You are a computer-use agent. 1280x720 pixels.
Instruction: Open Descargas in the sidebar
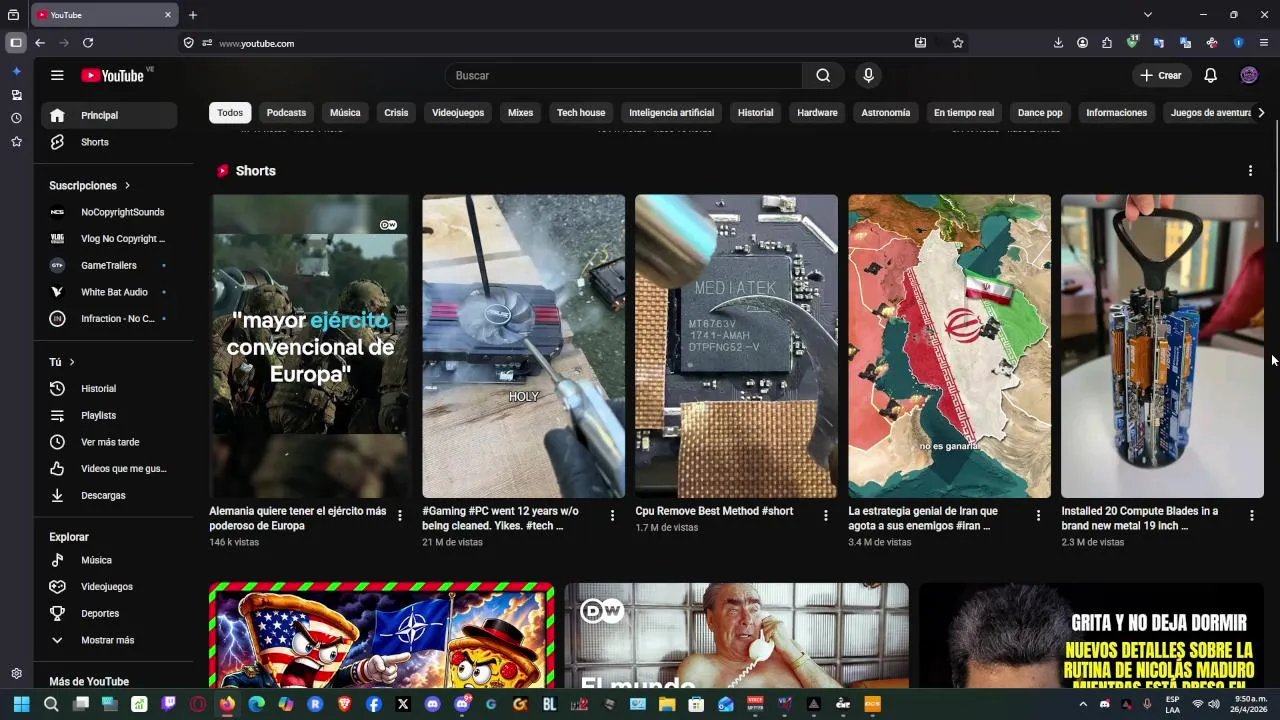point(109,495)
